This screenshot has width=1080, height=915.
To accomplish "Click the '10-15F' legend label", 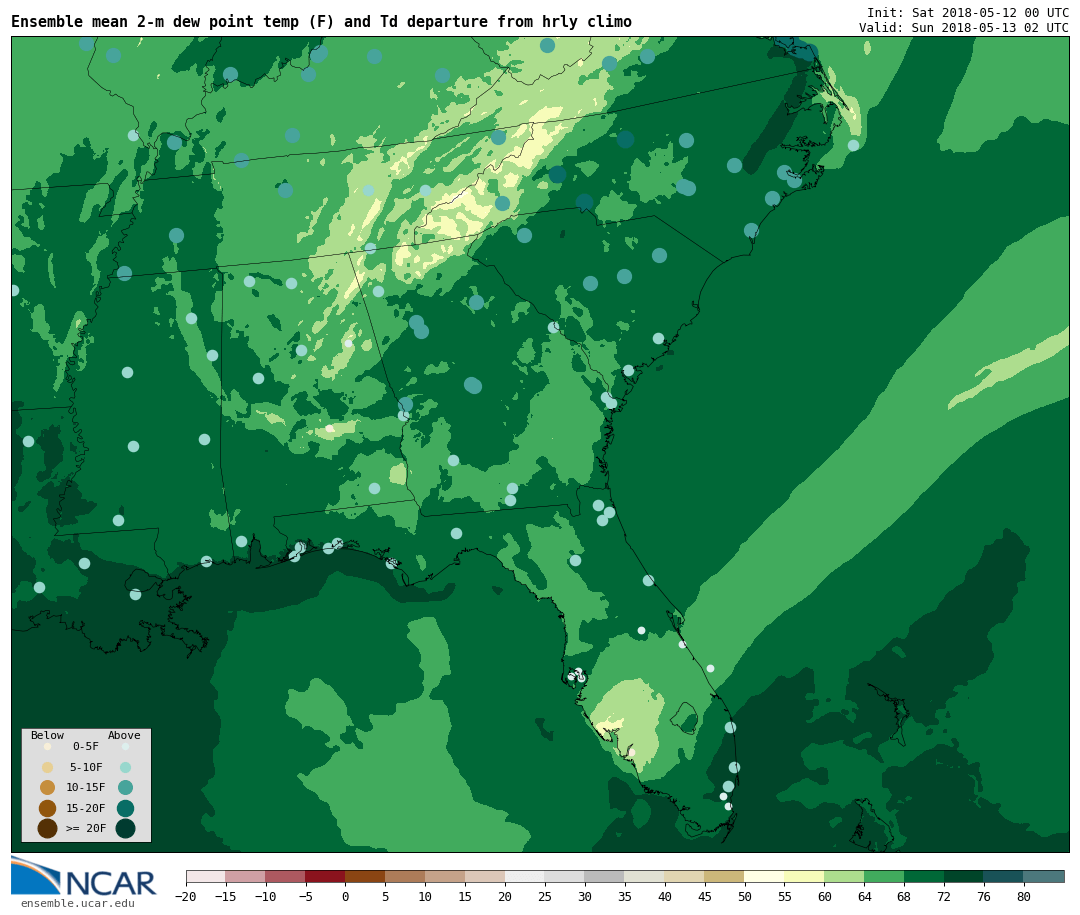I will coord(86,788).
